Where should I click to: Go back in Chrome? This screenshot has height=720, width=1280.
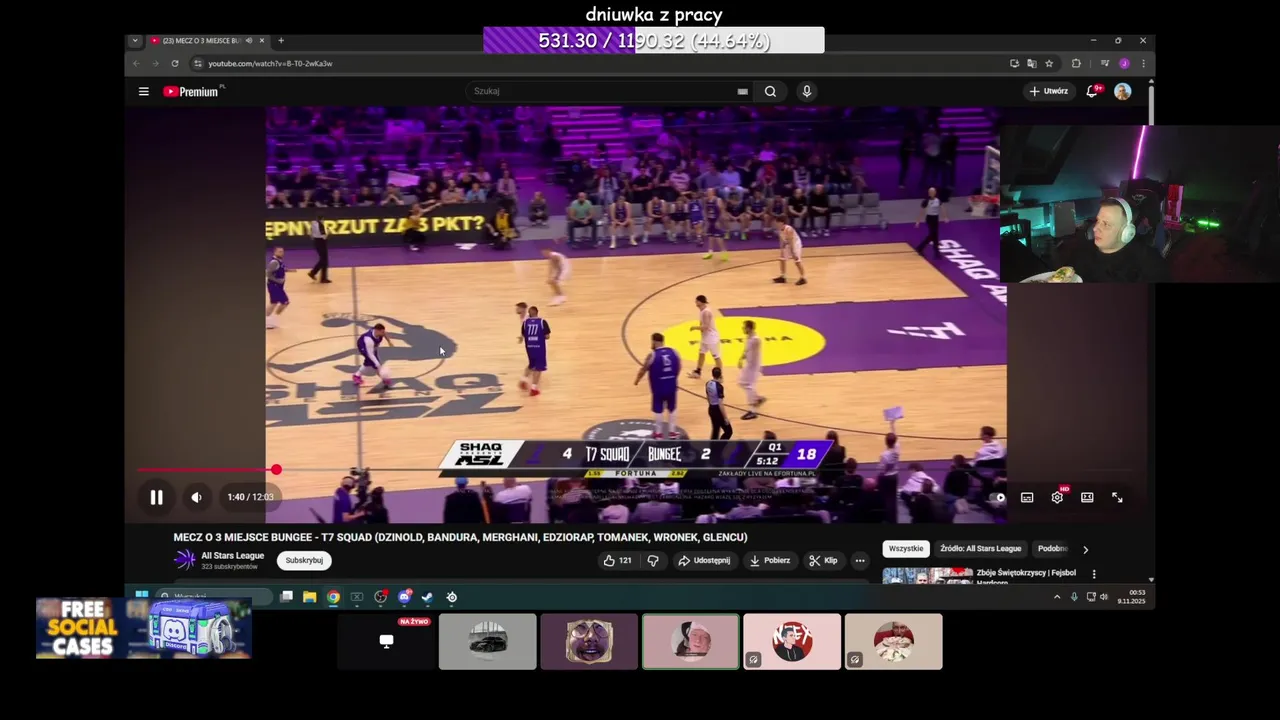[x=136, y=63]
